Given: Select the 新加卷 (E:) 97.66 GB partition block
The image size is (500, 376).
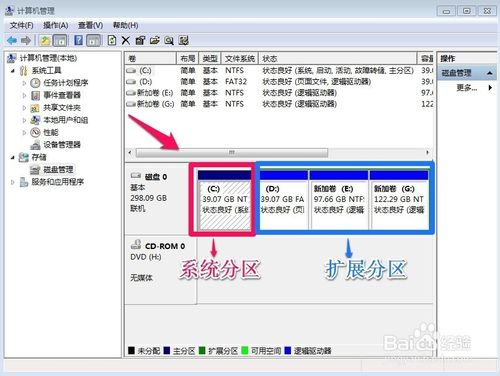Looking at the screenshot, I should (339, 200).
